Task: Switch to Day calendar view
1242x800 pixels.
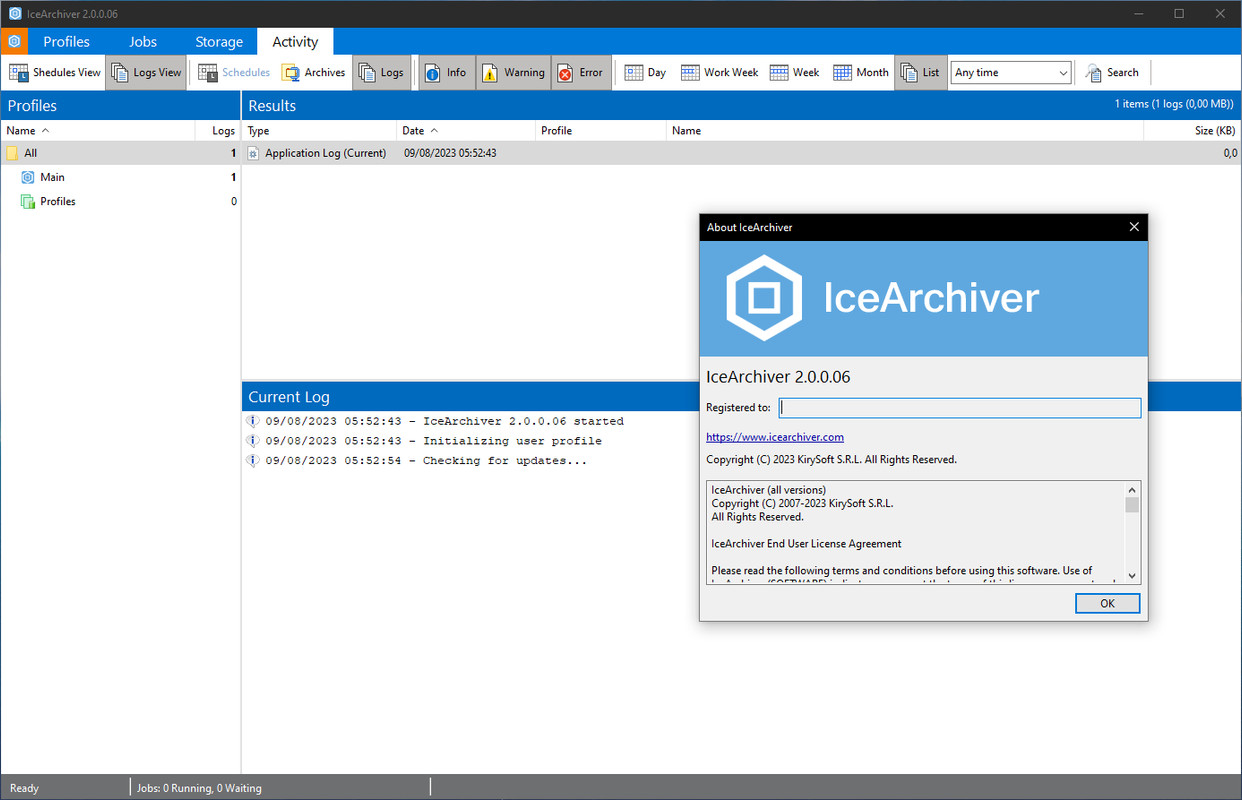Action: click(x=645, y=72)
